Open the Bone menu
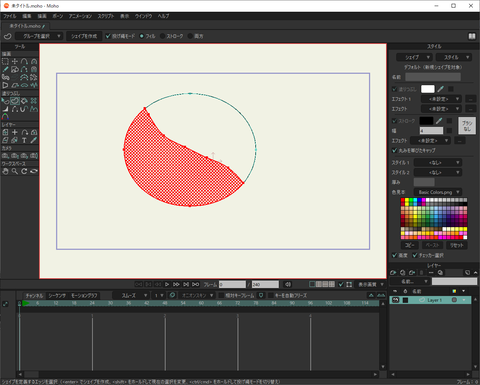This screenshot has width=480, height=385. click(x=57, y=16)
